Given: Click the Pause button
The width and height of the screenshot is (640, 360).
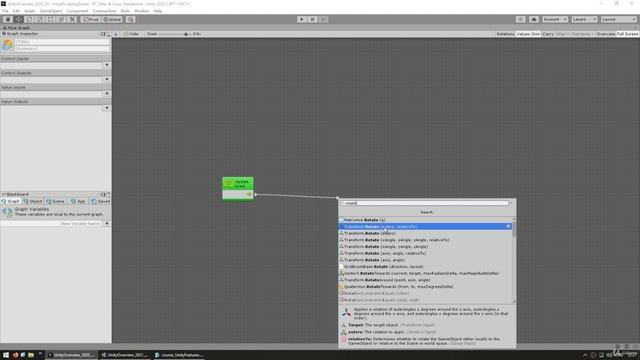Looking at the screenshot, I should click(312, 19).
